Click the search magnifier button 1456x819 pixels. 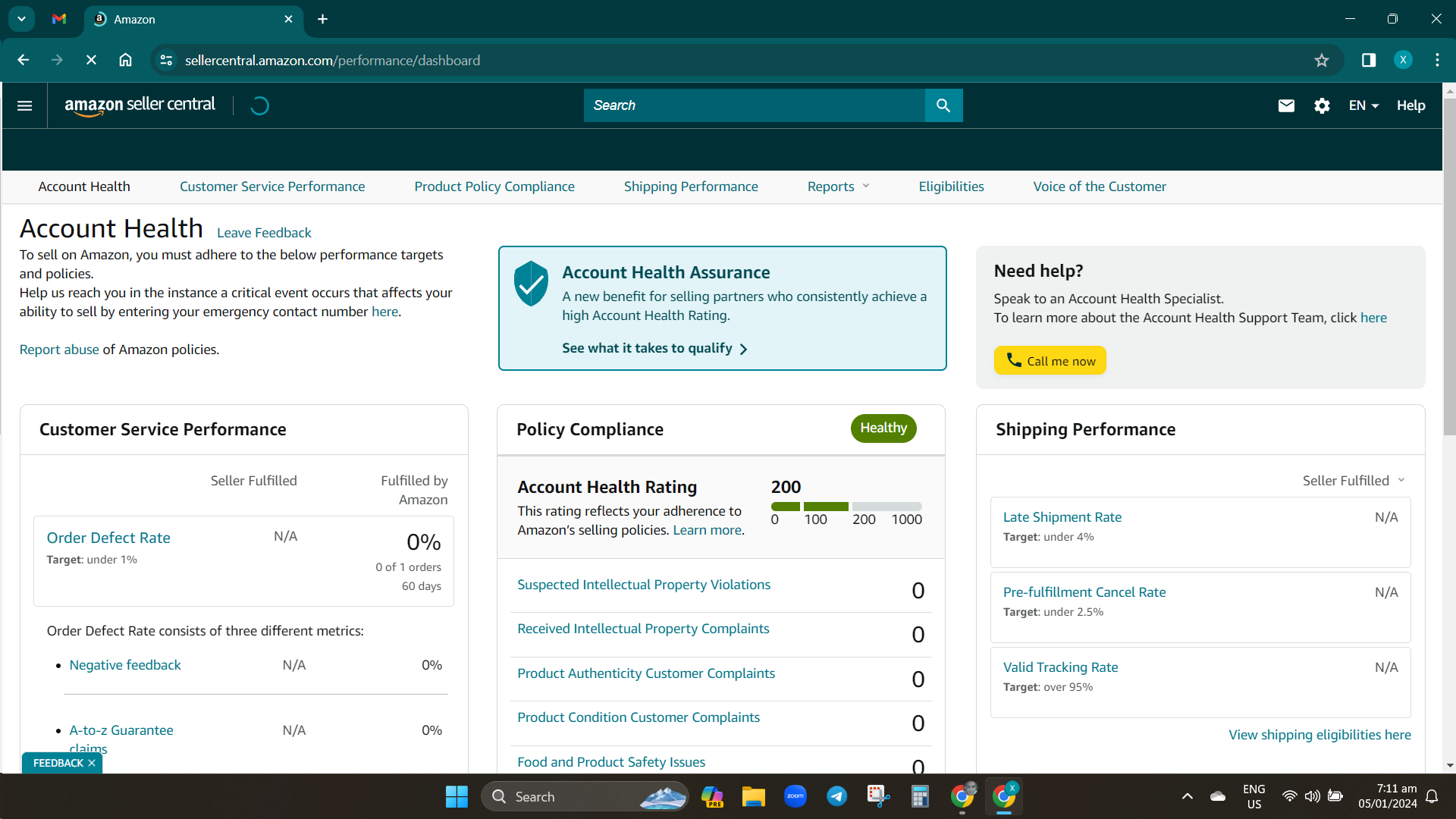[x=943, y=105]
